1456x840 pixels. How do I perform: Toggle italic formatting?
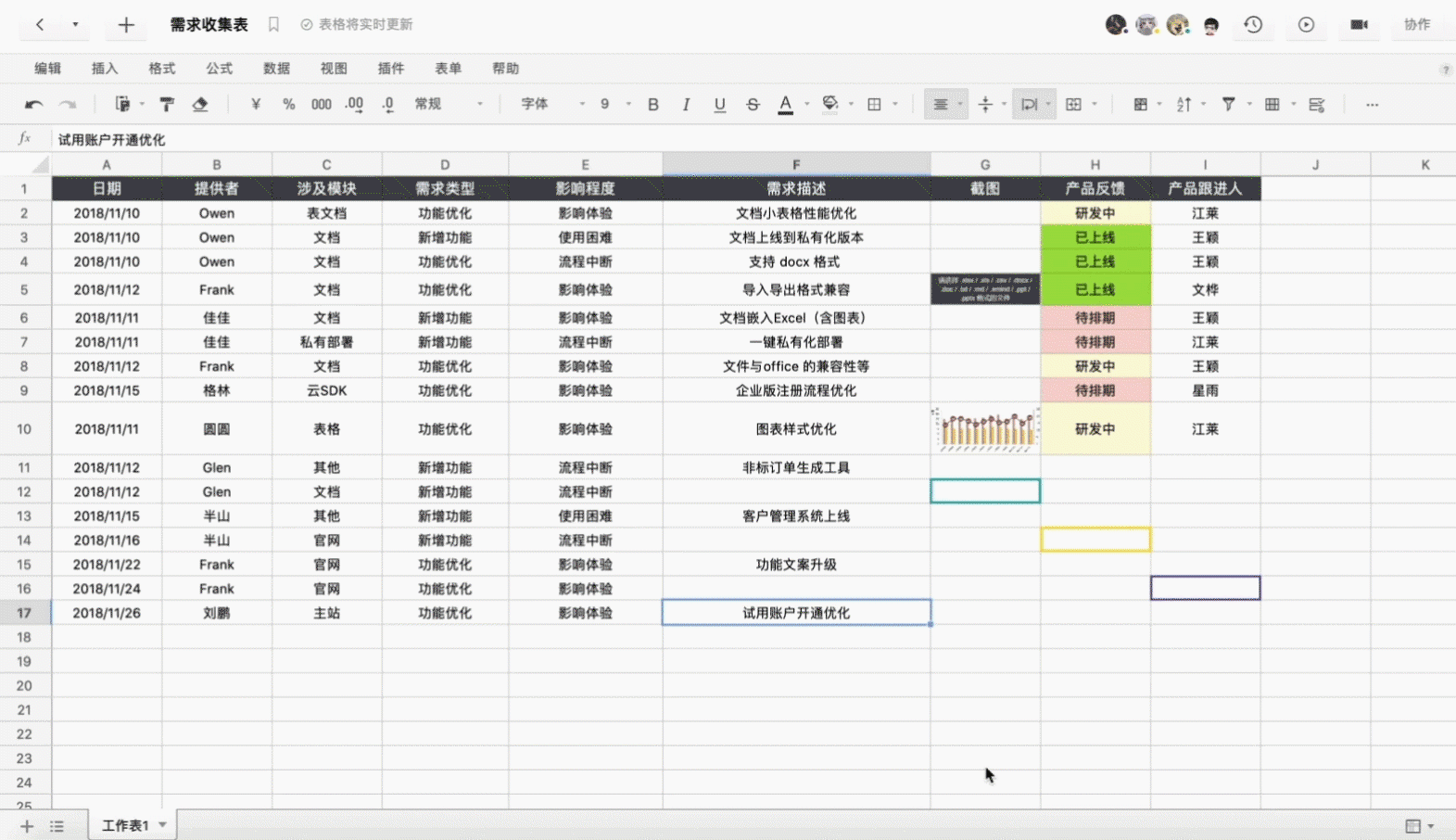(686, 105)
